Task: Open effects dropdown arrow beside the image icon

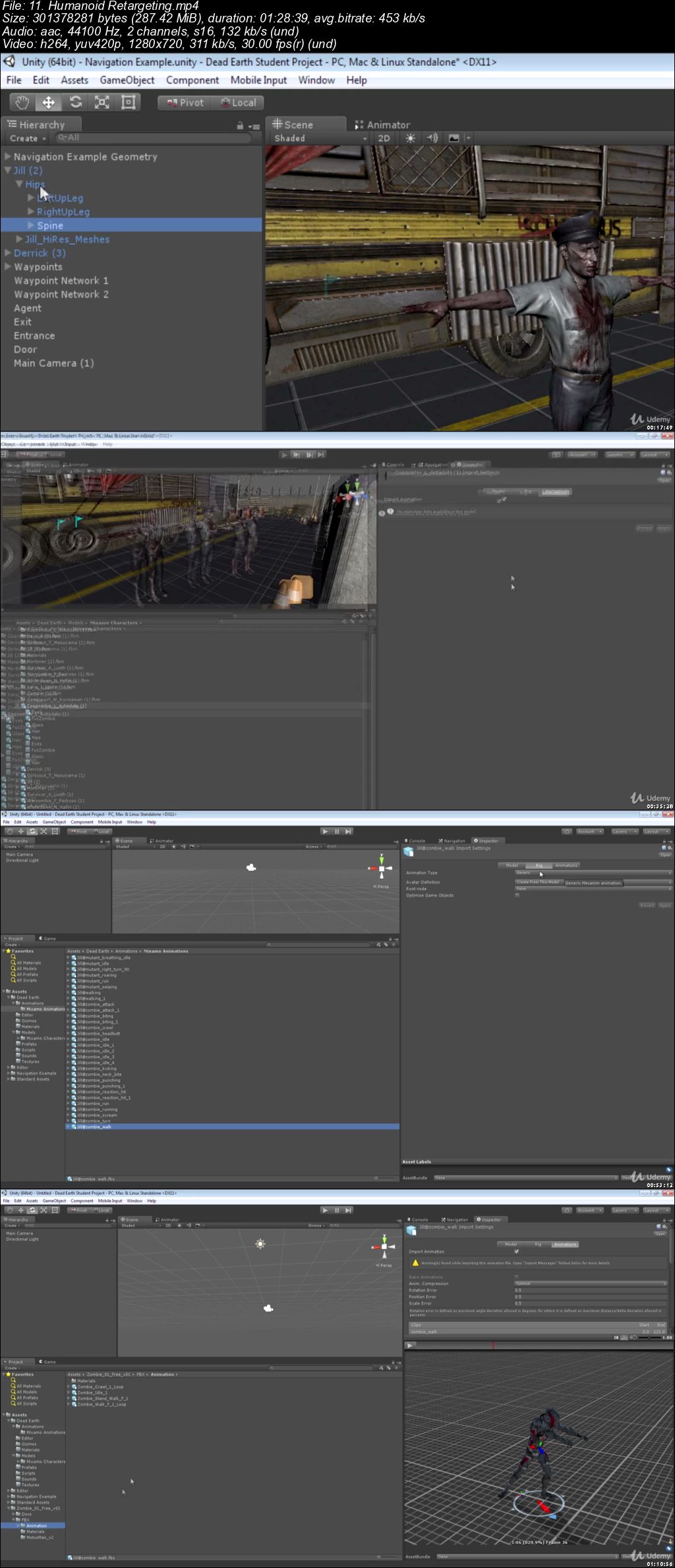Action: coord(468,138)
